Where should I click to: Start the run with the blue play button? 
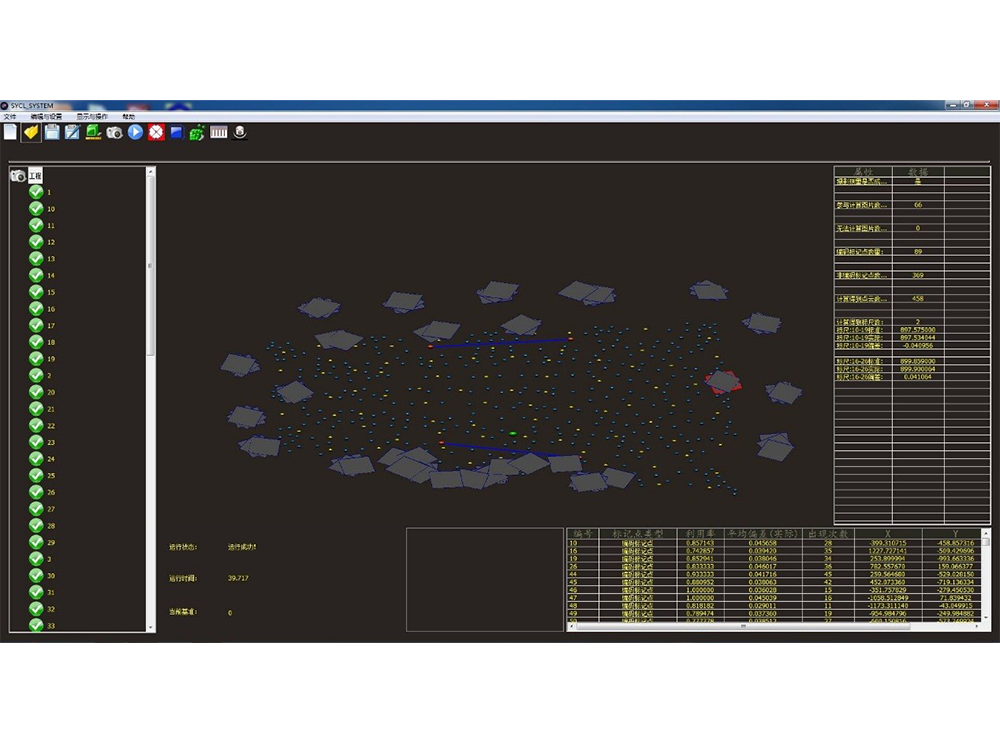[x=135, y=132]
